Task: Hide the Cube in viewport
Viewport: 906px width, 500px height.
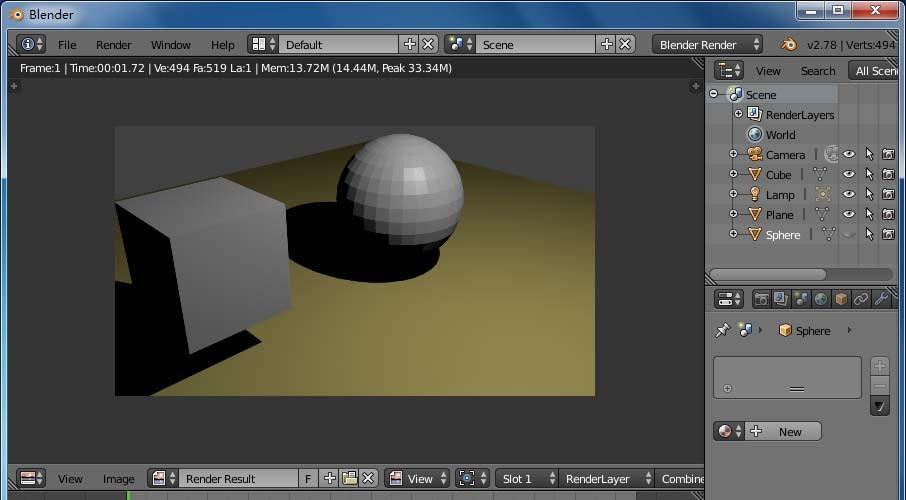Action: pyautogui.click(x=849, y=174)
